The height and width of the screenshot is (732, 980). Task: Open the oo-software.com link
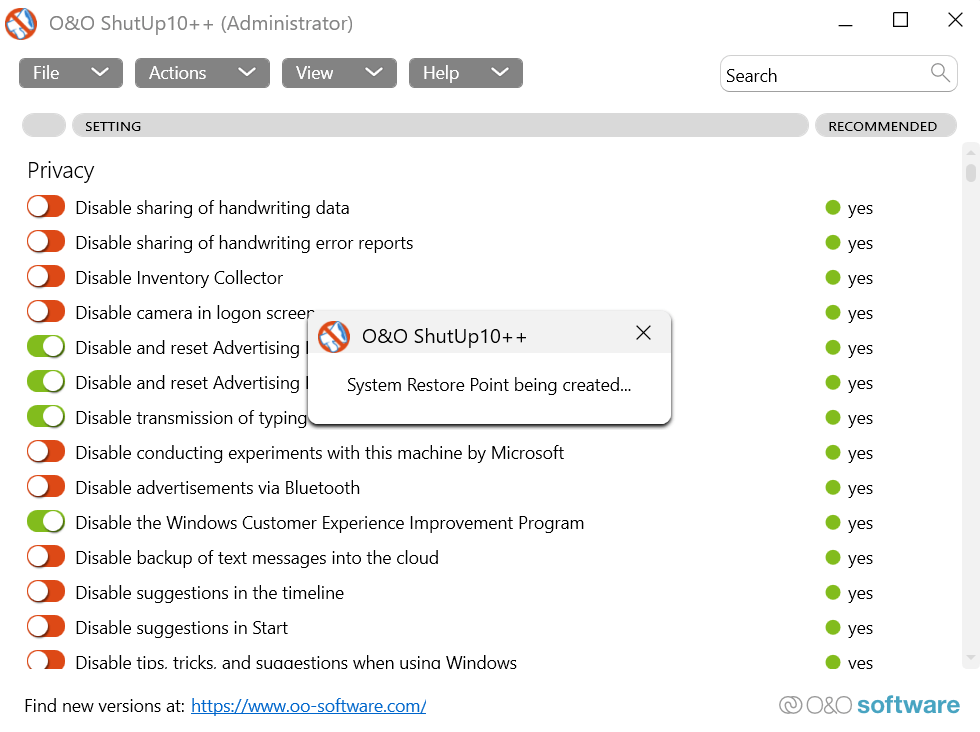308,706
